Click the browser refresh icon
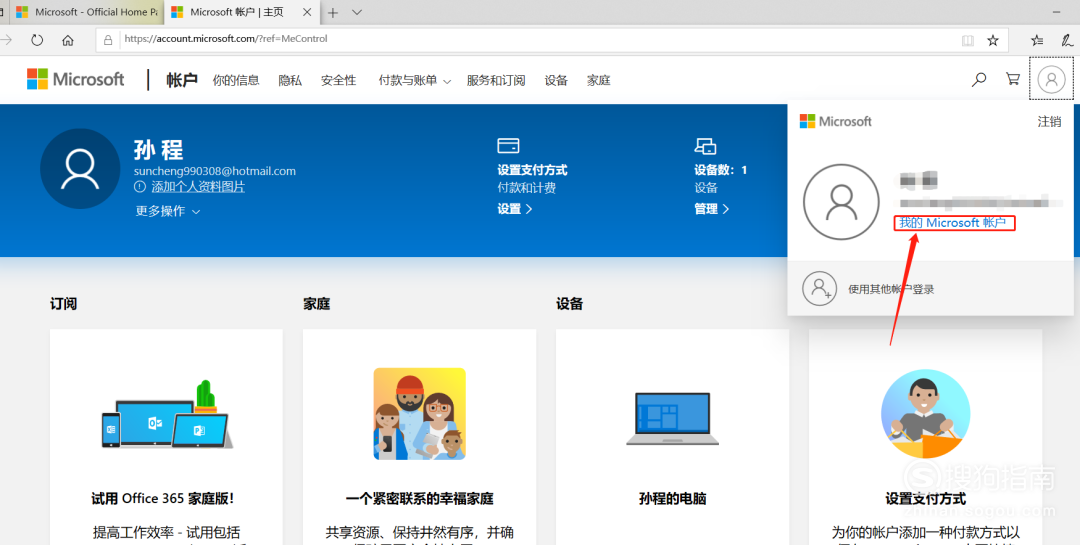Screen dimensions: 1080x545 pos(37,40)
